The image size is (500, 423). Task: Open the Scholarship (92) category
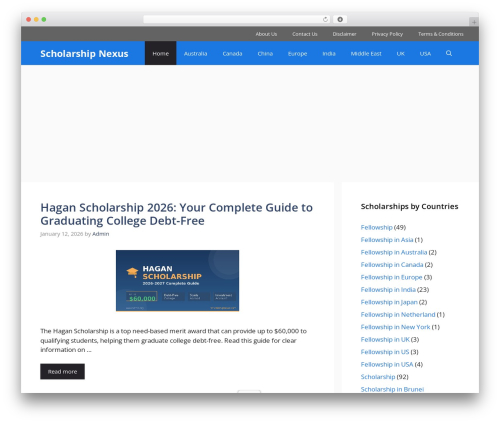pyautogui.click(x=378, y=377)
